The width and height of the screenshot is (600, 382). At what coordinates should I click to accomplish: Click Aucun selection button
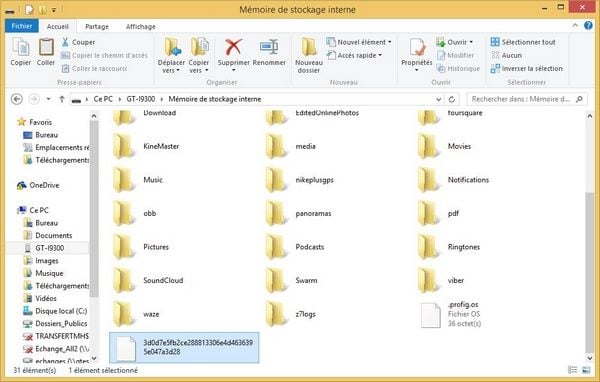[506, 55]
